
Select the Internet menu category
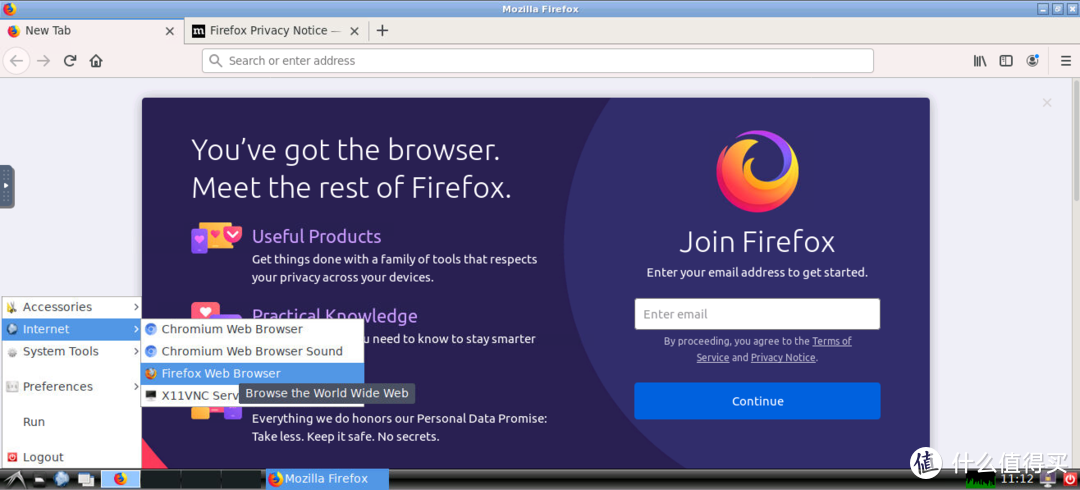(72, 329)
